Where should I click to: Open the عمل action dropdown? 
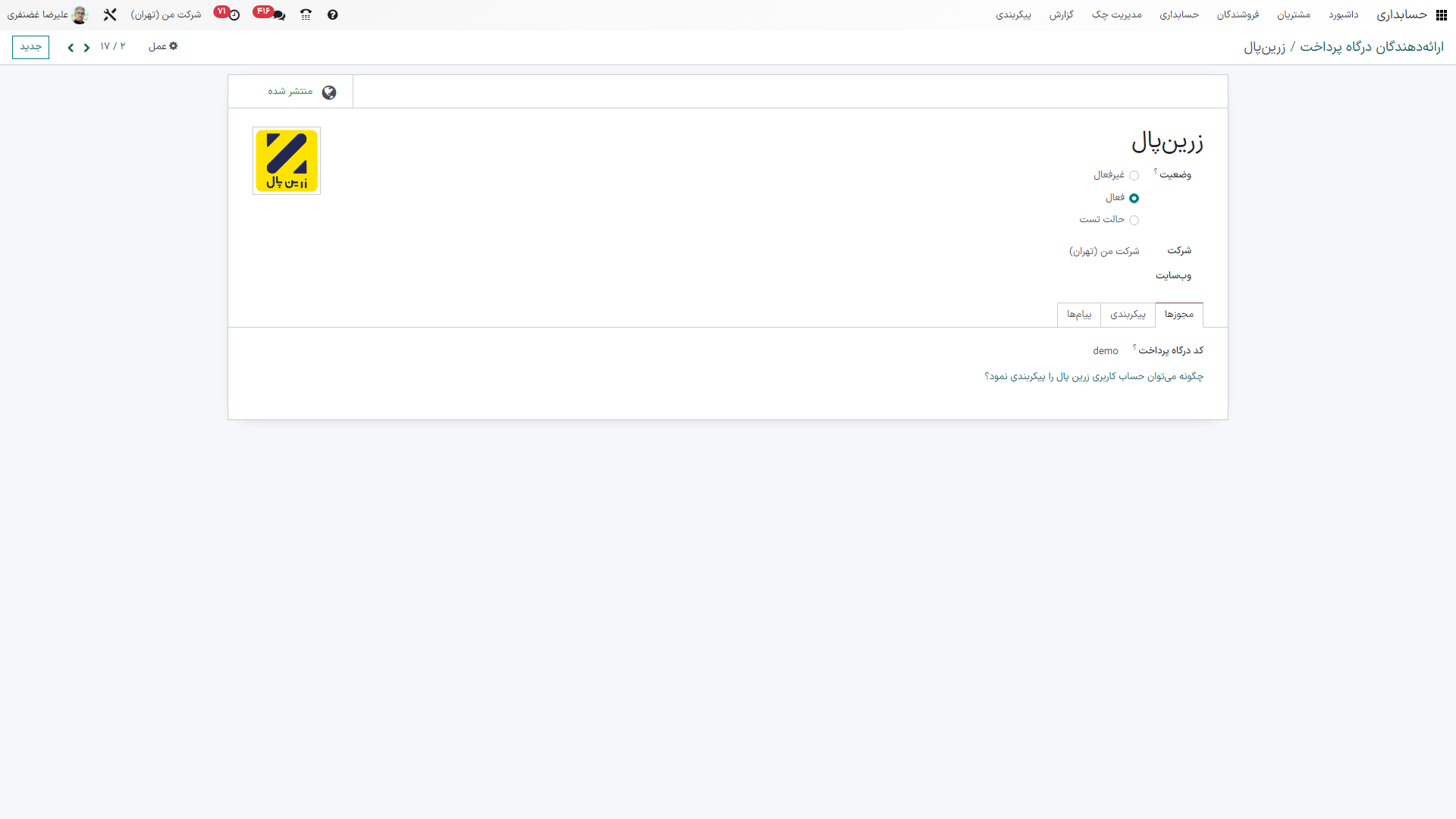coord(163,47)
